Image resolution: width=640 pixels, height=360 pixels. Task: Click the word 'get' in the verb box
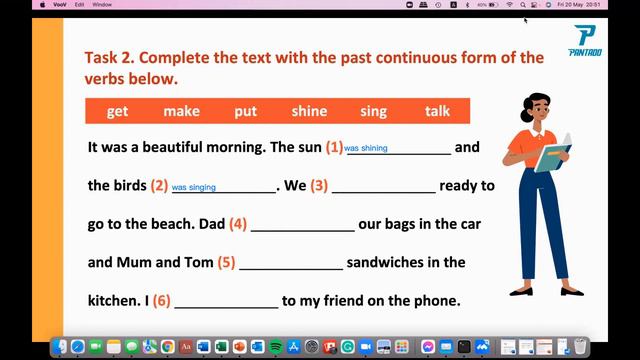117,111
